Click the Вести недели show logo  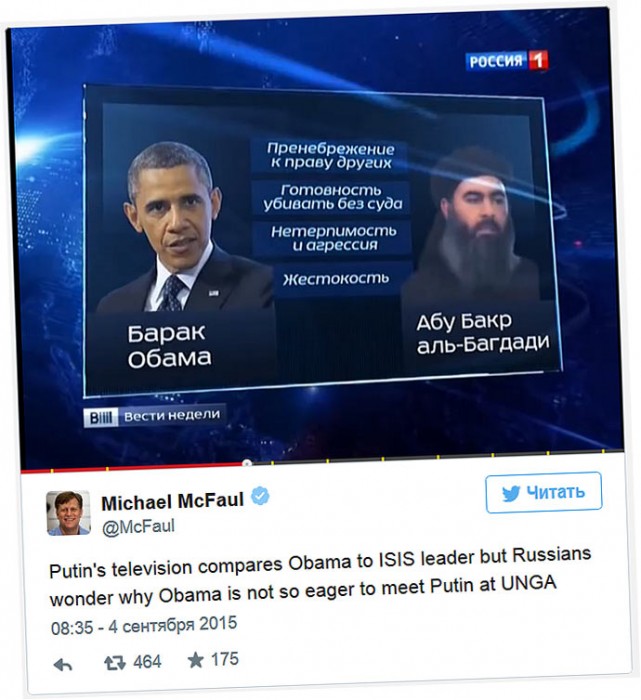(x=154, y=416)
